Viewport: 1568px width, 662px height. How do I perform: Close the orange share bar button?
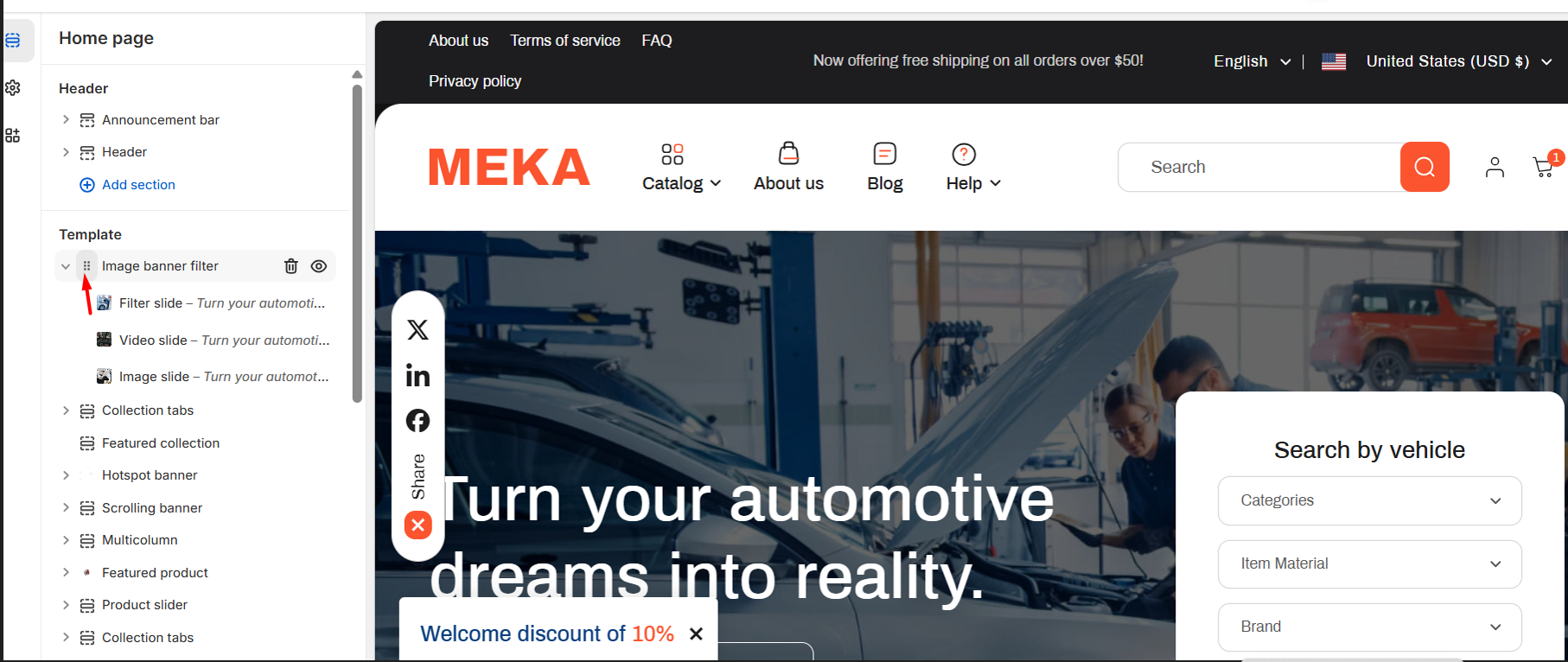point(418,525)
